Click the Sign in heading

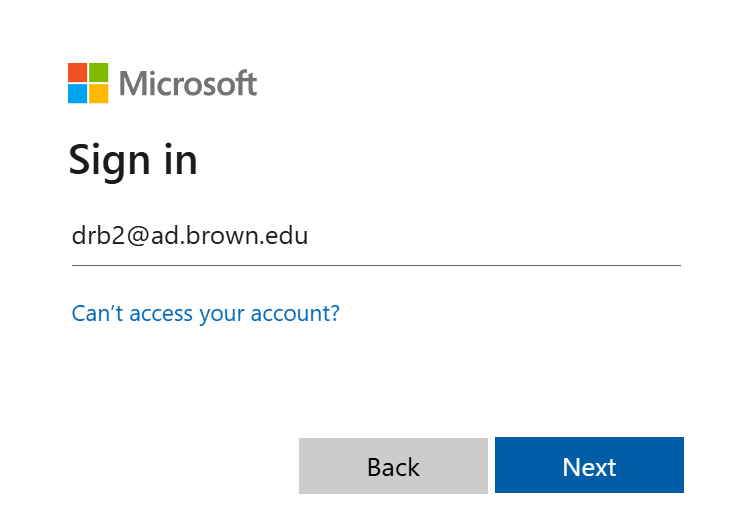coord(133,160)
